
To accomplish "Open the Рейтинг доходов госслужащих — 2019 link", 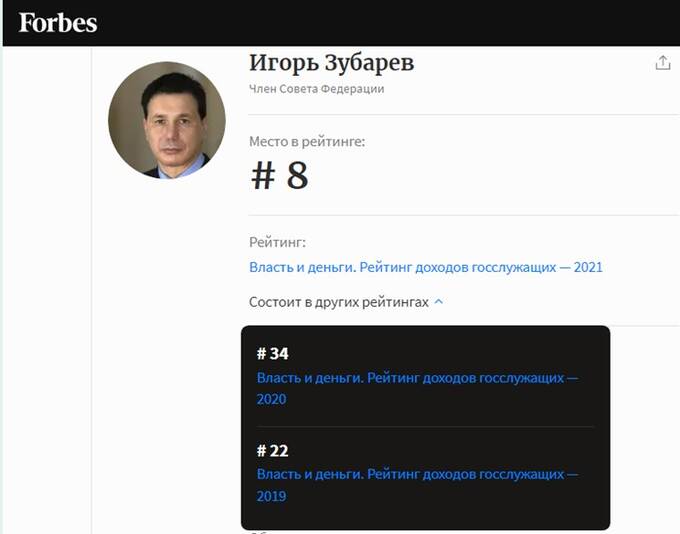I will [x=417, y=485].
